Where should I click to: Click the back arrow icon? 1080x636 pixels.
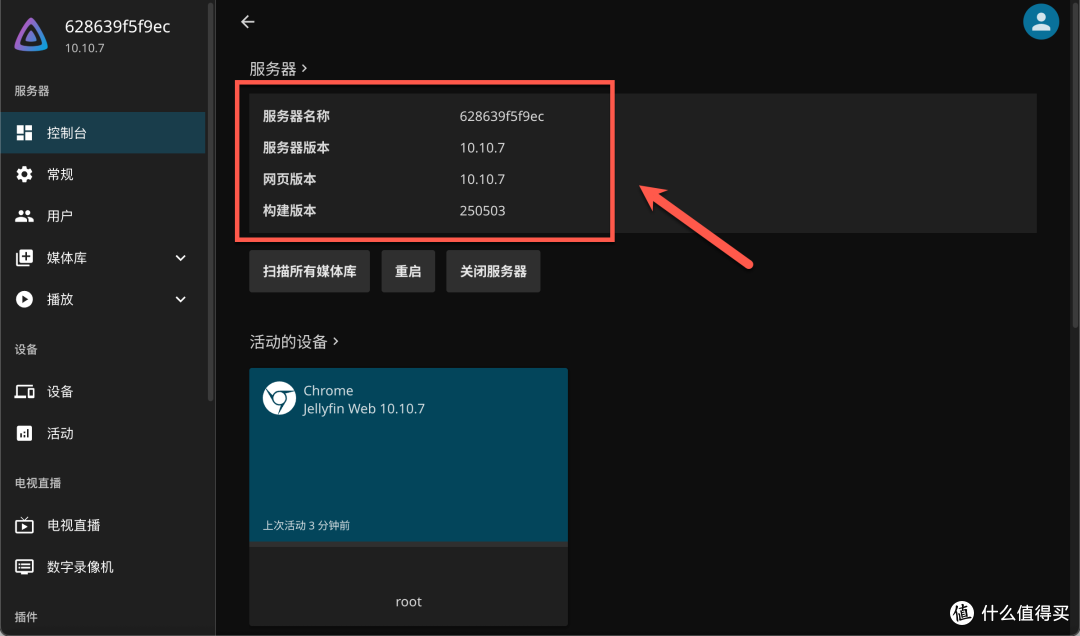tap(248, 22)
